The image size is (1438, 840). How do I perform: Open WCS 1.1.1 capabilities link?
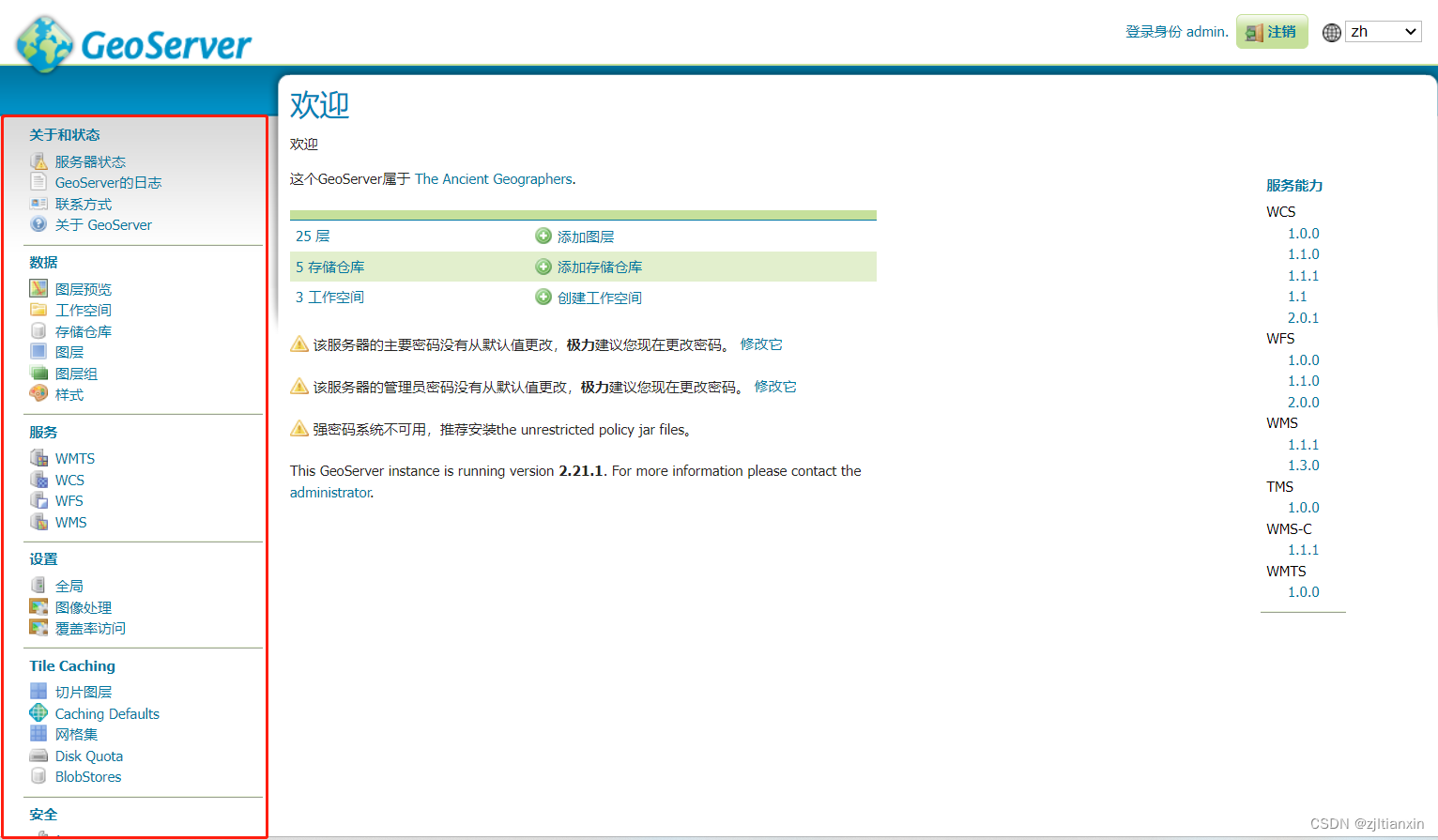tap(1303, 275)
